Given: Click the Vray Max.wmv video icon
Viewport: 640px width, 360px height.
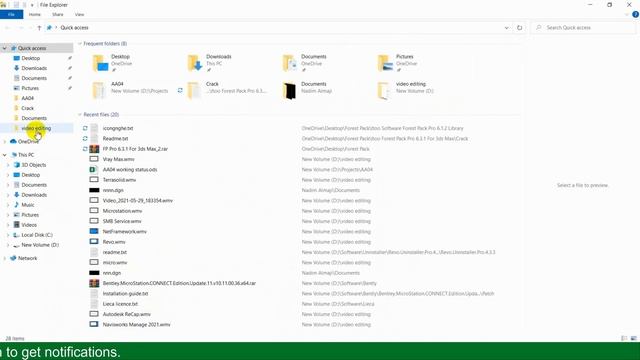Looking at the screenshot, I should (x=94, y=159).
